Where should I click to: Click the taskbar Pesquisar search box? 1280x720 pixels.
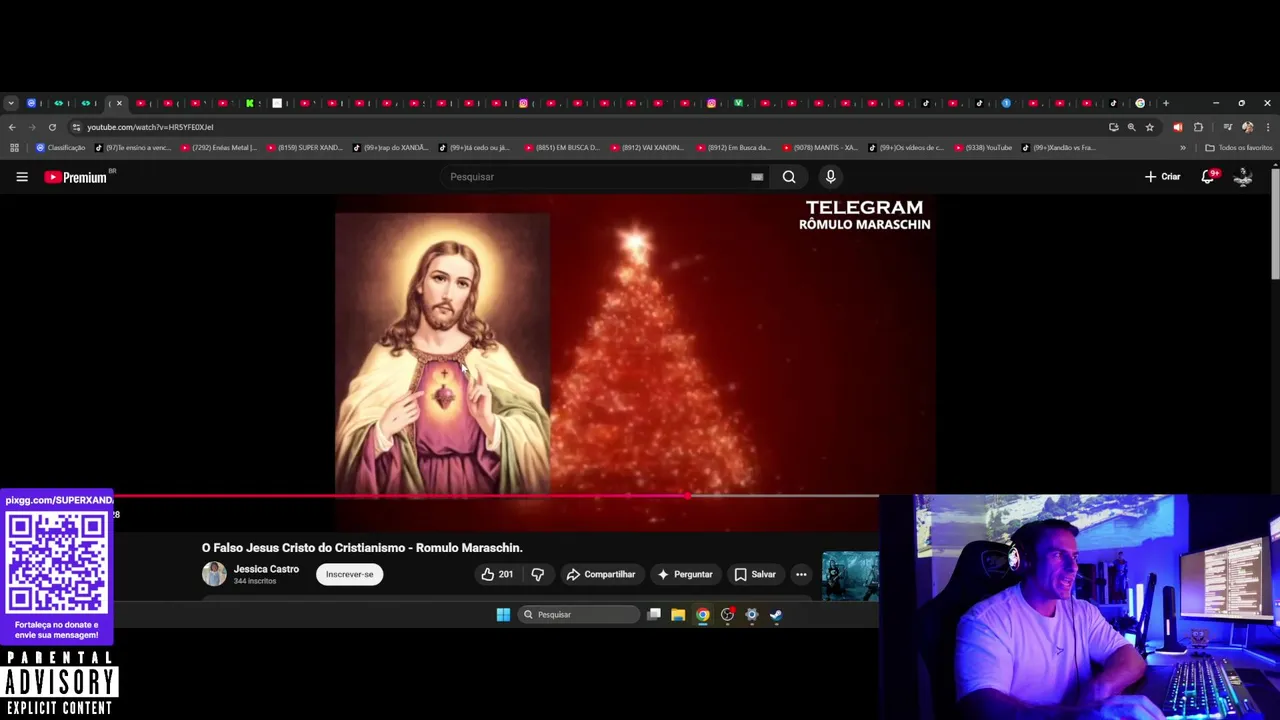click(578, 615)
